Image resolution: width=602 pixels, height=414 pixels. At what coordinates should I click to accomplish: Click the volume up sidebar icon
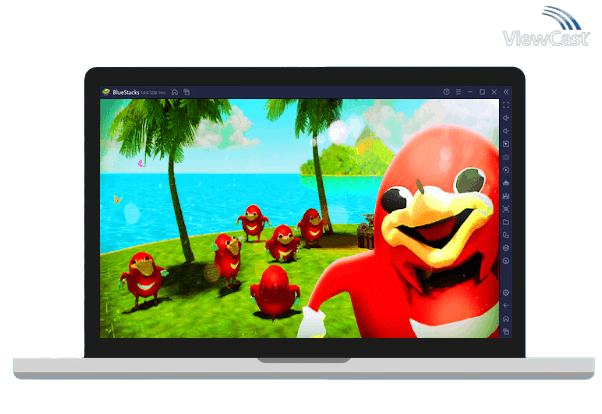tap(506, 118)
